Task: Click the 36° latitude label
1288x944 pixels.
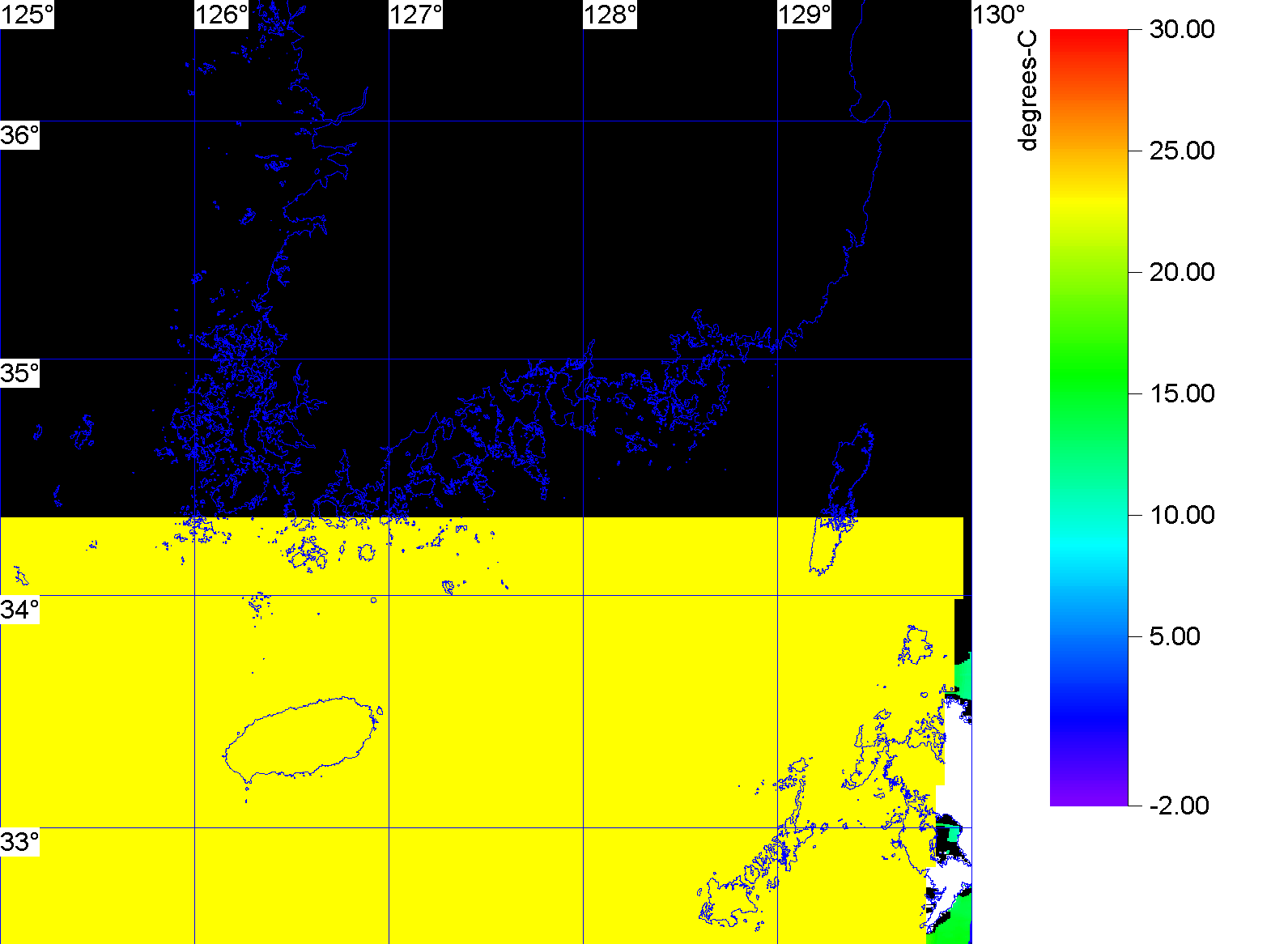Action: (x=19, y=135)
